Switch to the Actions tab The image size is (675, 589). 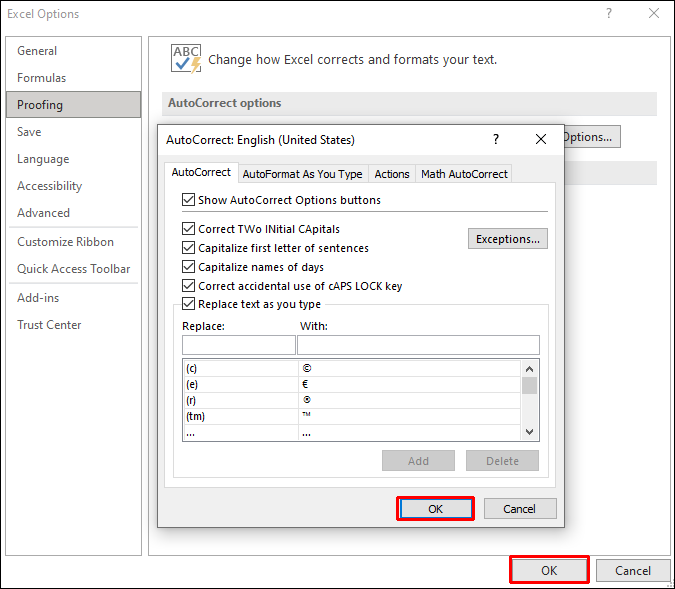[392, 174]
